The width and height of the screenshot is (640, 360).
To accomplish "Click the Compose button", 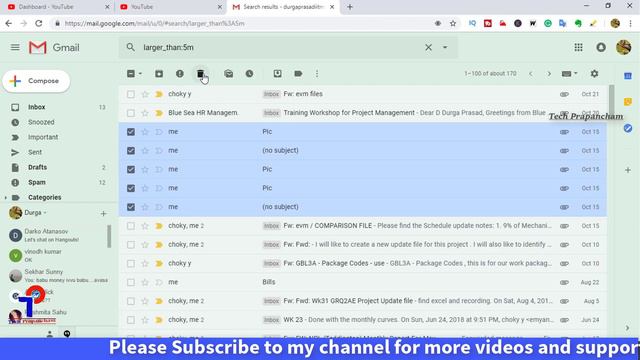I will click(36, 81).
